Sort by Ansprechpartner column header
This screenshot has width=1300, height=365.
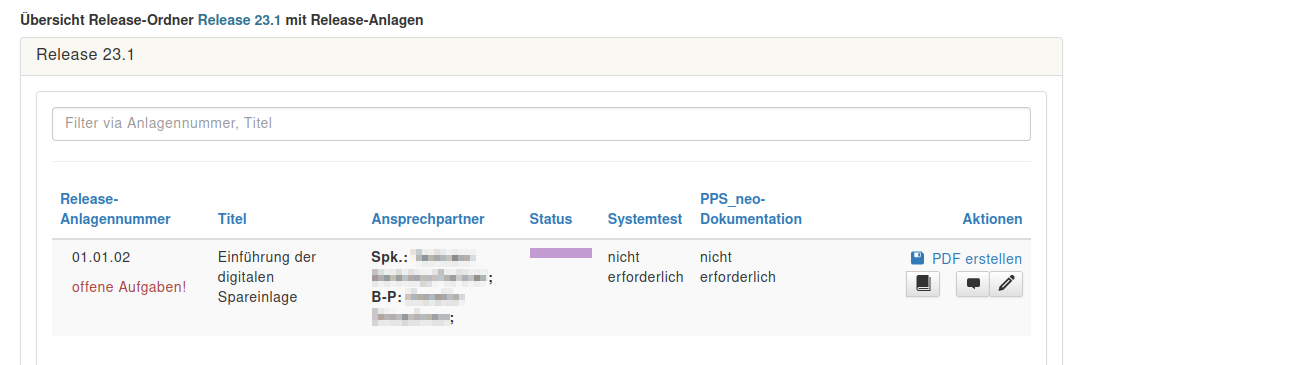428,219
